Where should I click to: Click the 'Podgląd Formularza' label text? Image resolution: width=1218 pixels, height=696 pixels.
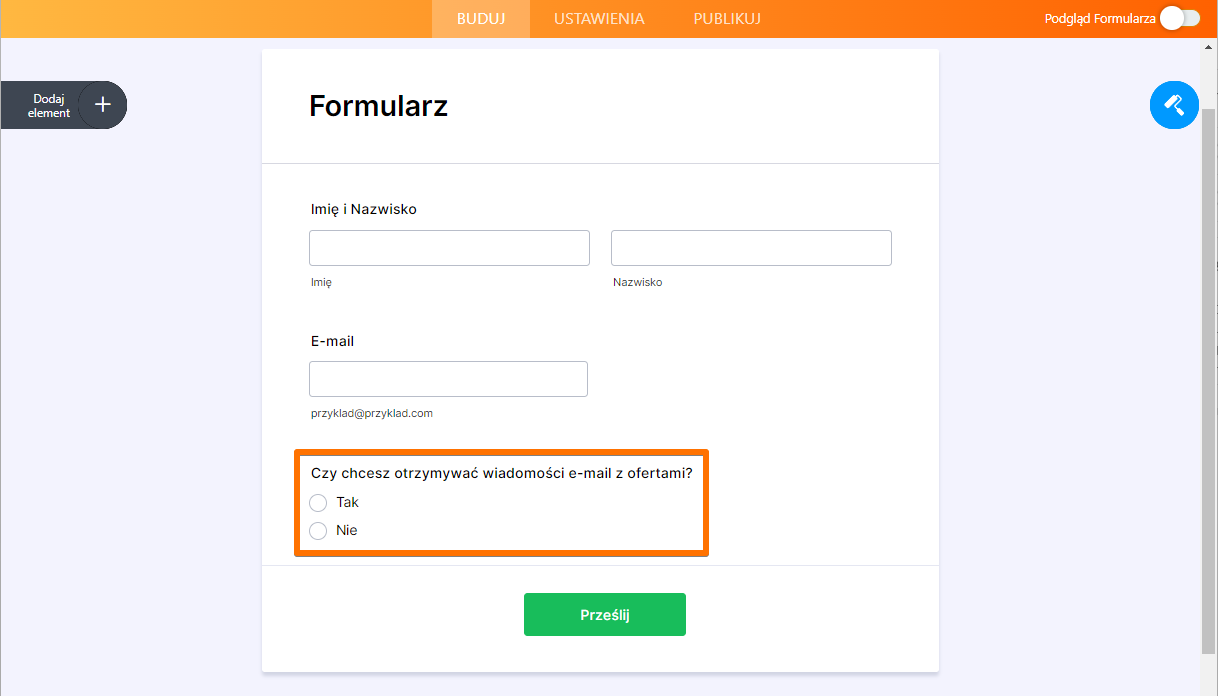[1100, 18]
